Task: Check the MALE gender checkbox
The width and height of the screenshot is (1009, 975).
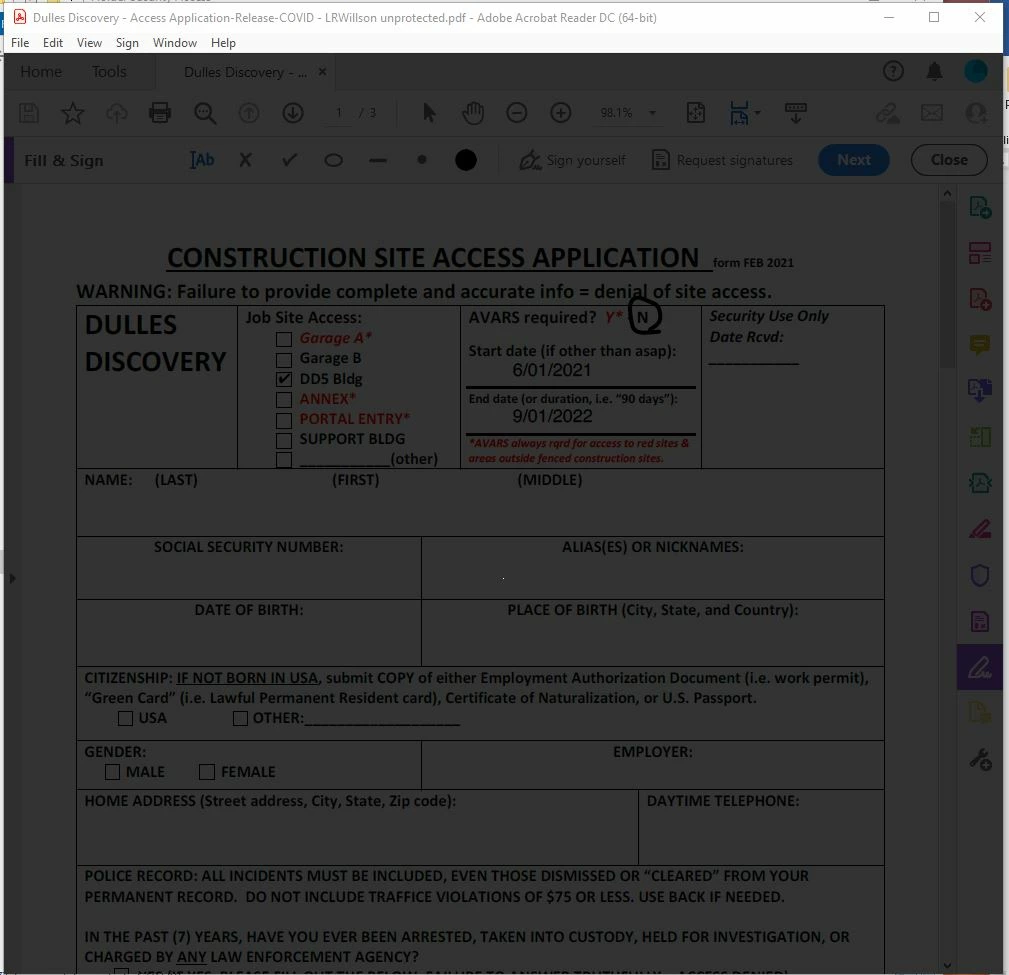Action: (113, 772)
